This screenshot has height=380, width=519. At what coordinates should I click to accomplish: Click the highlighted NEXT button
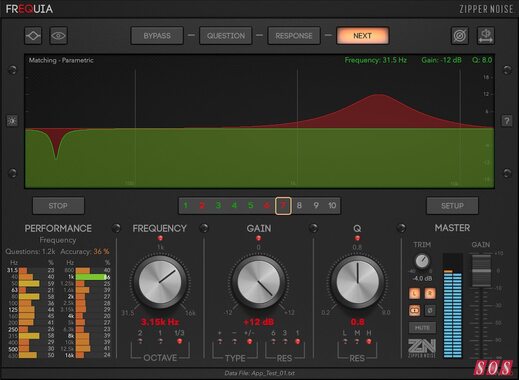click(x=363, y=36)
